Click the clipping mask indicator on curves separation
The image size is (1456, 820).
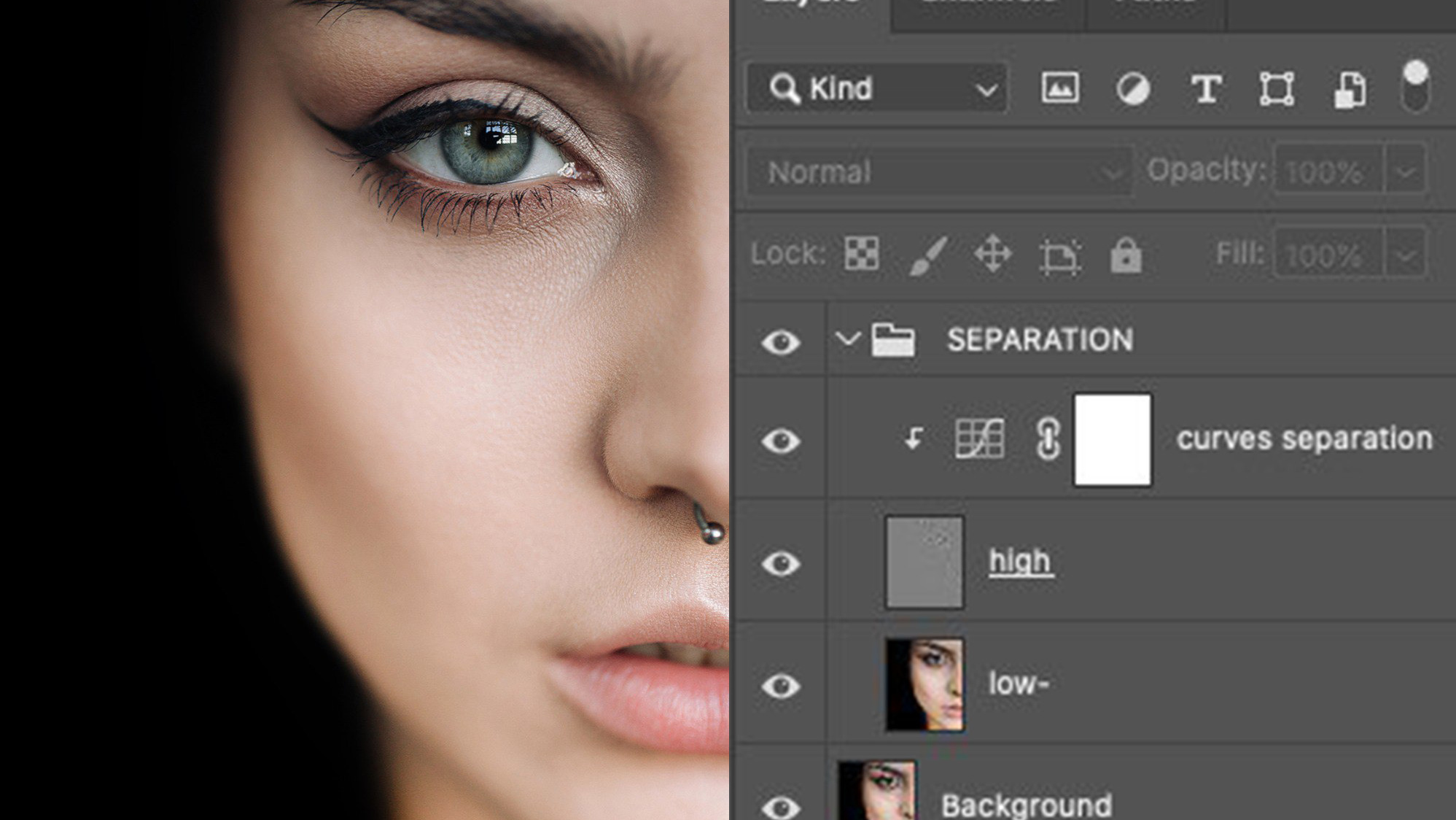click(x=911, y=438)
